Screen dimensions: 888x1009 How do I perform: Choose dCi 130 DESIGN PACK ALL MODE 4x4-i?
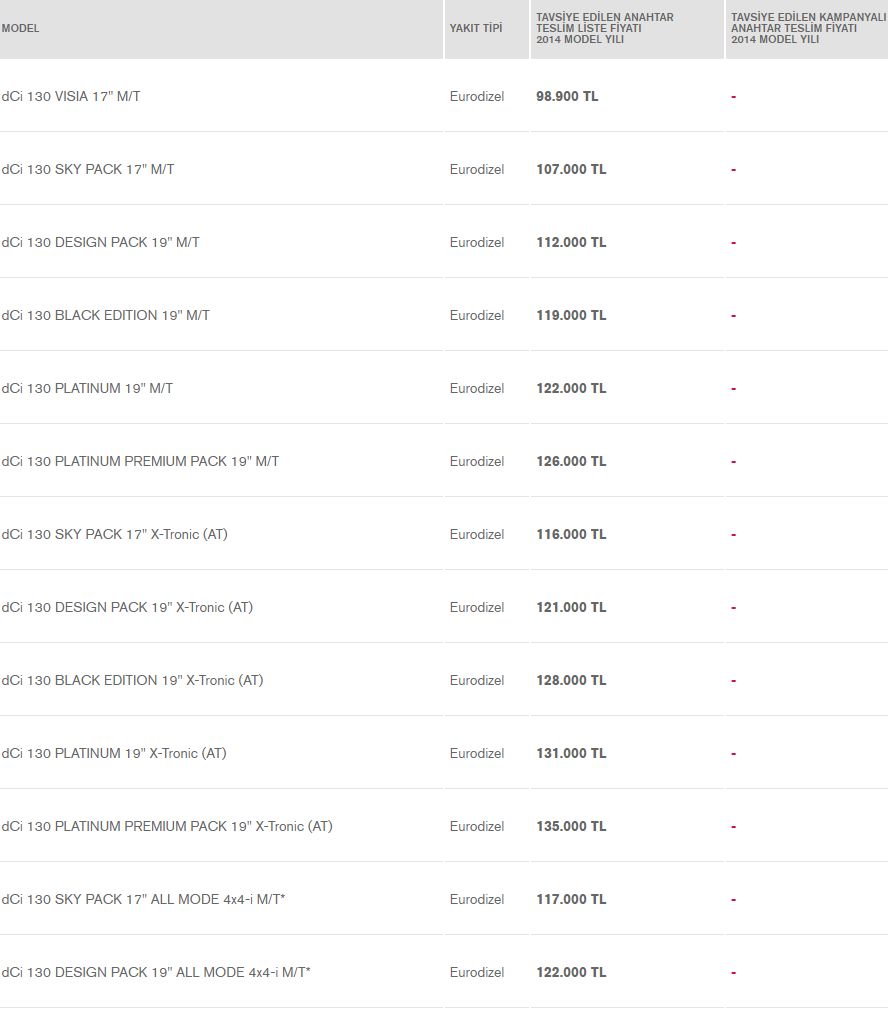click(156, 972)
